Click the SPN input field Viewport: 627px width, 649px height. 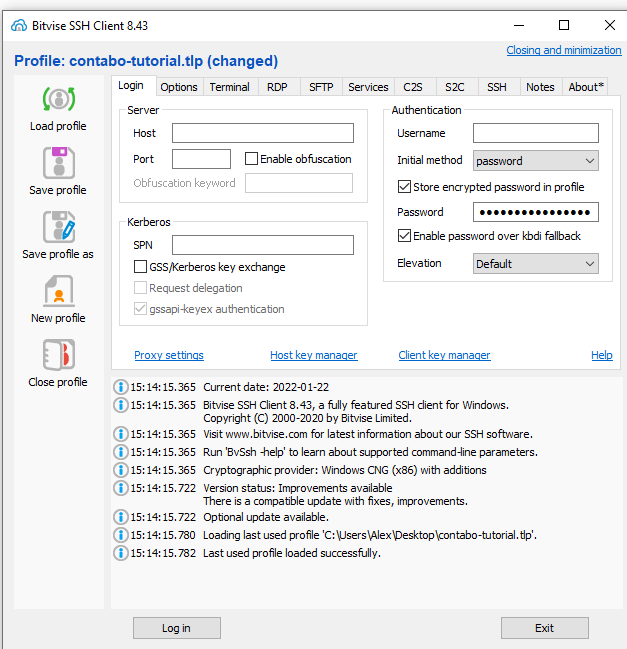pyautogui.click(x=263, y=245)
